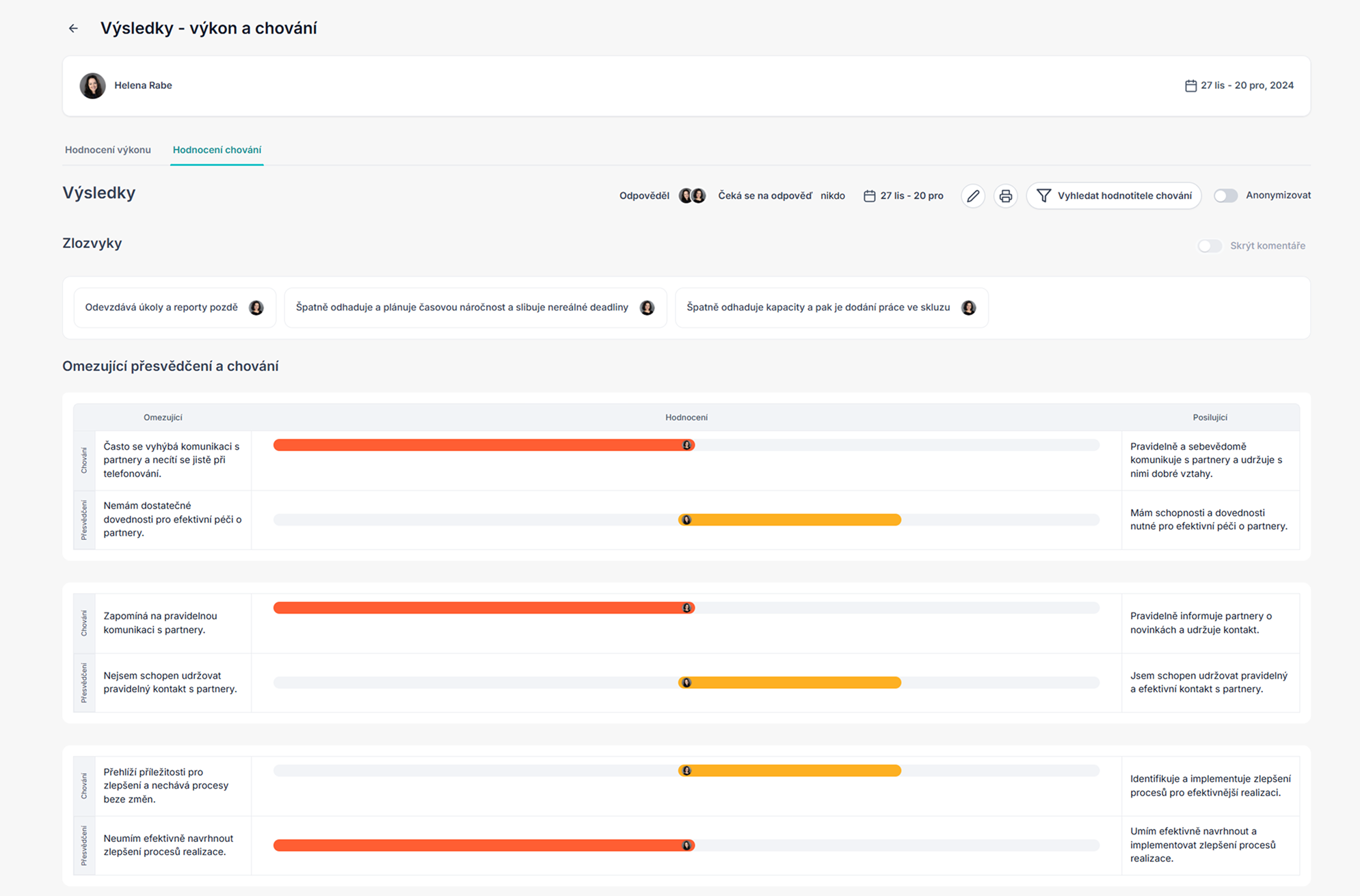
Task: Toggle Skrýt komentáře switch
Action: tap(1209, 246)
